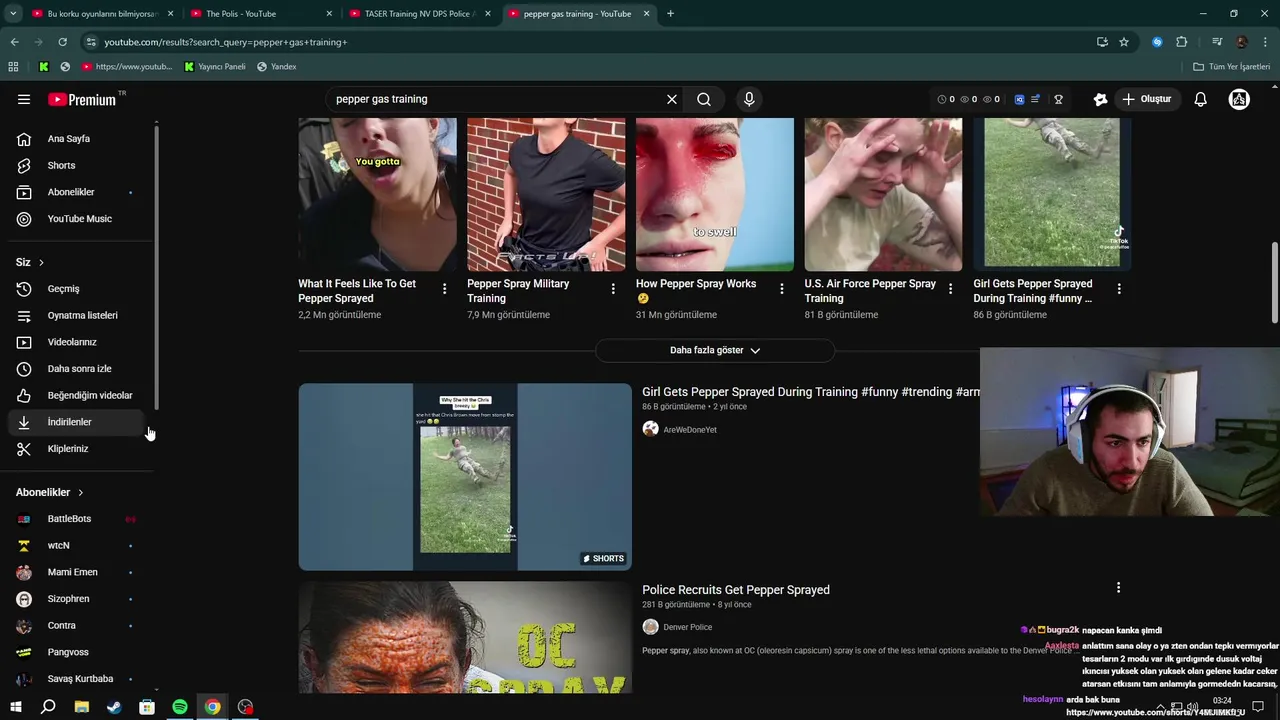Play What It Feels Like To Get Pepper Sprayed thumbnail
The height and width of the screenshot is (720, 1280).
377,194
